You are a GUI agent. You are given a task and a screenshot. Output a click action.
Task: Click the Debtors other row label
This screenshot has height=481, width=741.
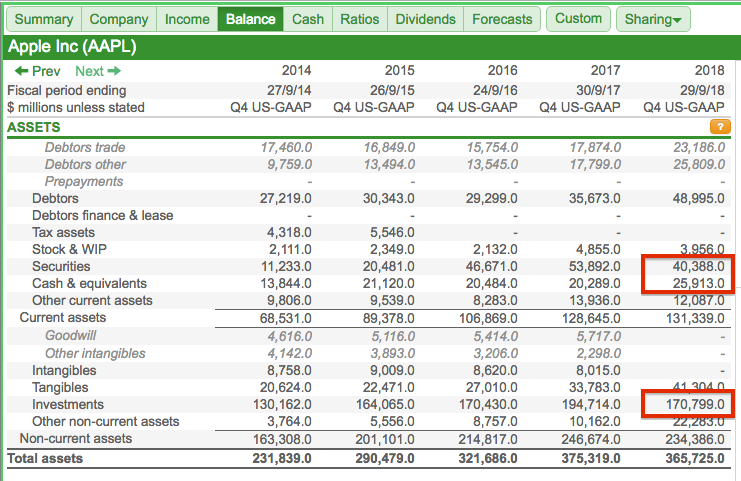(85, 164)
